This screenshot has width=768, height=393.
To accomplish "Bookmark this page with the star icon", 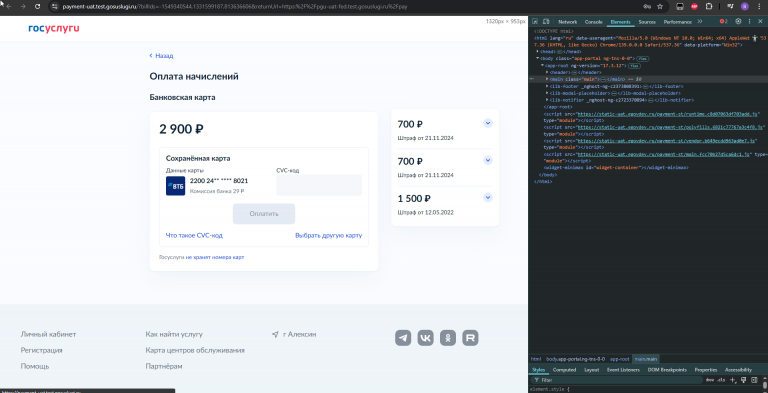I will 660,6.
